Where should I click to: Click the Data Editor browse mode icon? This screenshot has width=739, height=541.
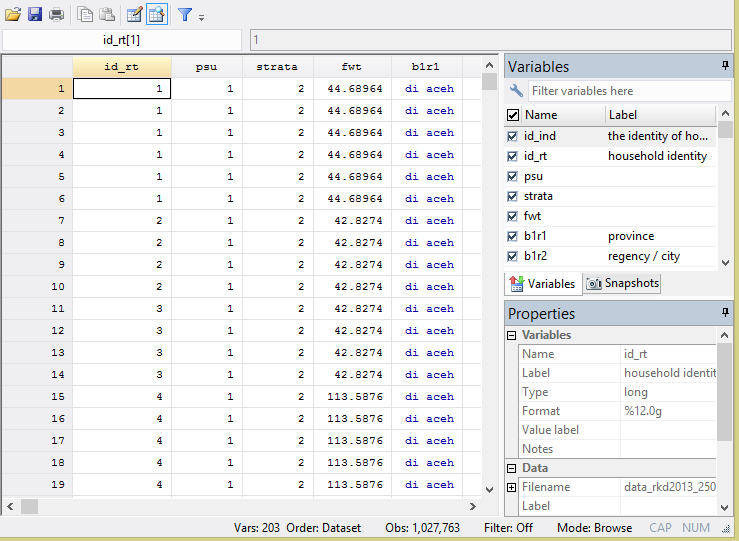(156, 14)
